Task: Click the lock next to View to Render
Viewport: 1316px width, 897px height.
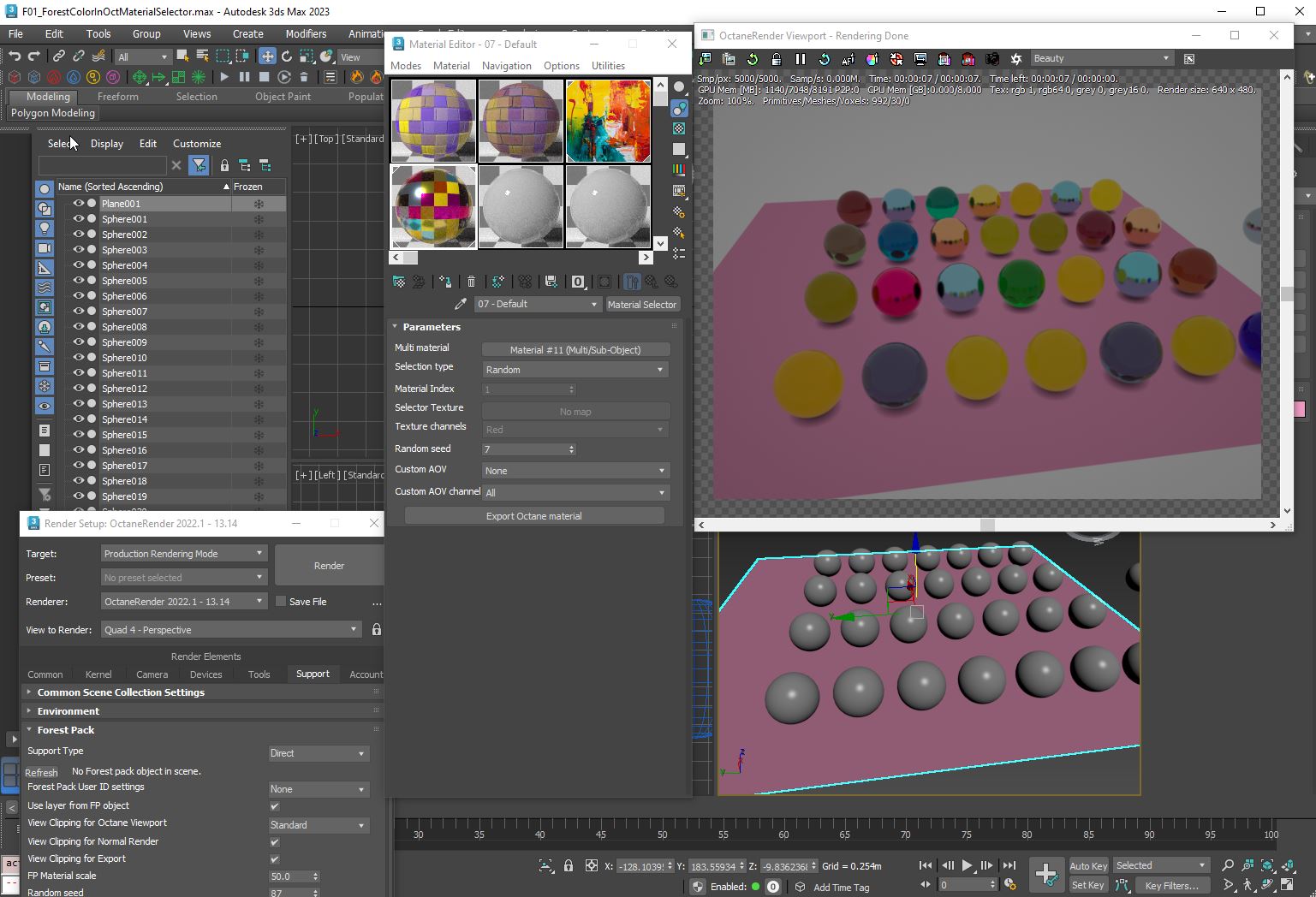Action: (x=376, y=630)
